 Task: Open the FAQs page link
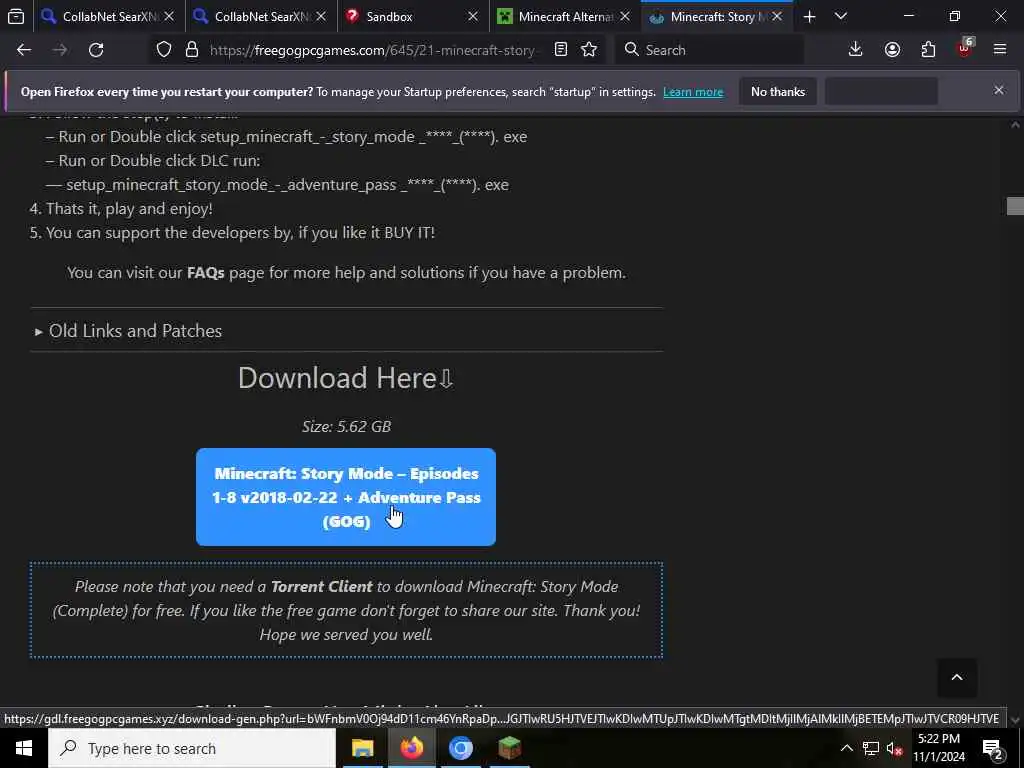click(x=205, y=272)
